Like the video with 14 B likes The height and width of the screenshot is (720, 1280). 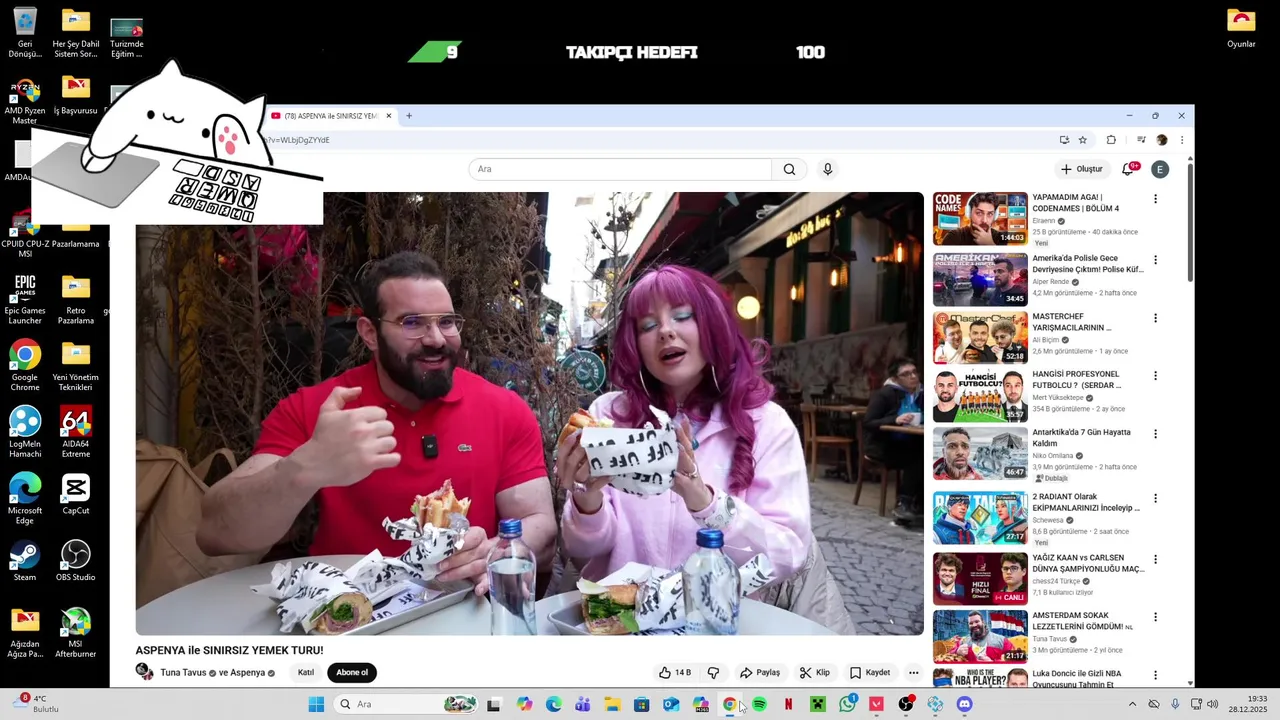click(674, 673)
